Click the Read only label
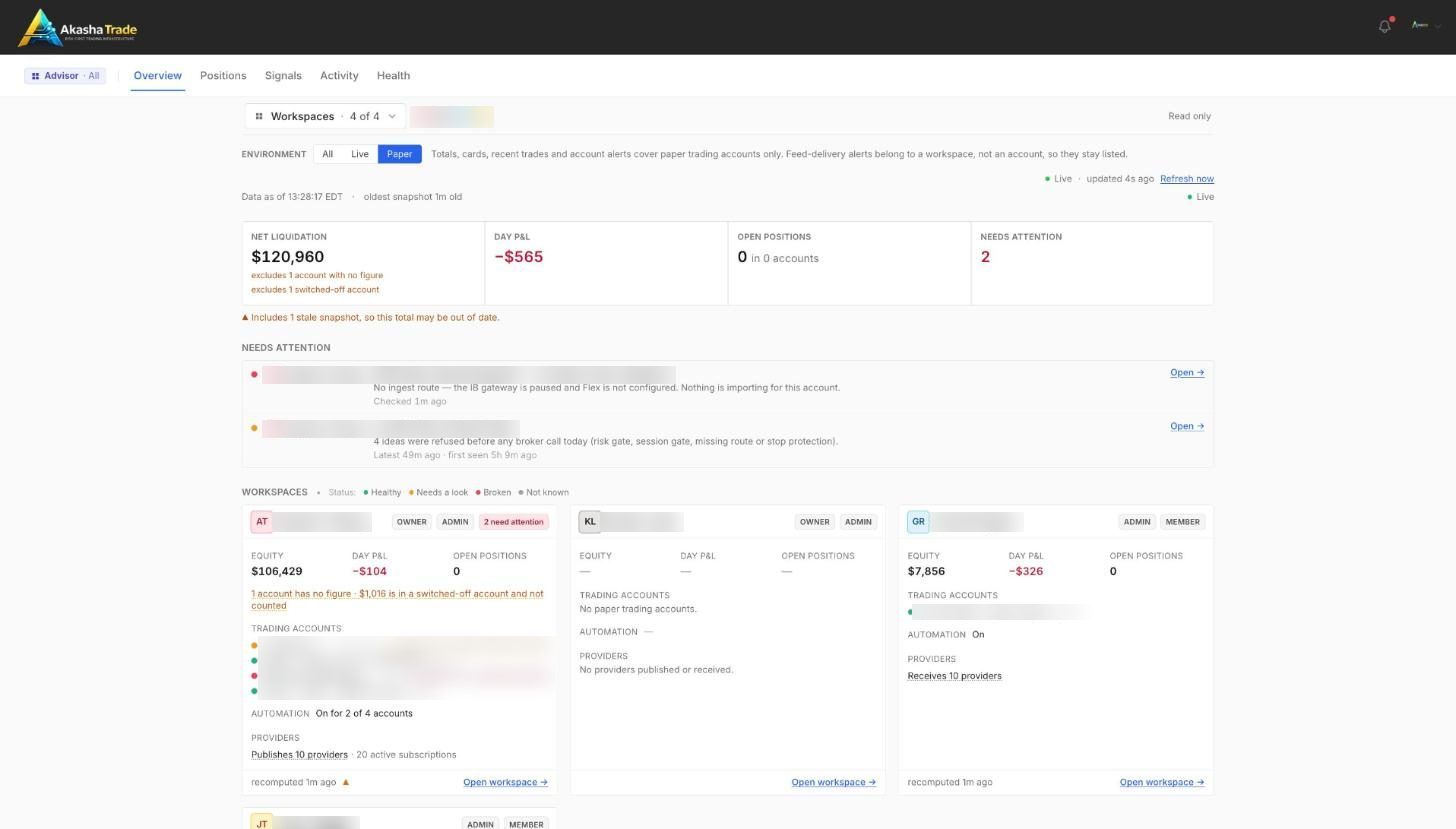This screenshot has width=1456, height=829. click(x=1189, y=116)
